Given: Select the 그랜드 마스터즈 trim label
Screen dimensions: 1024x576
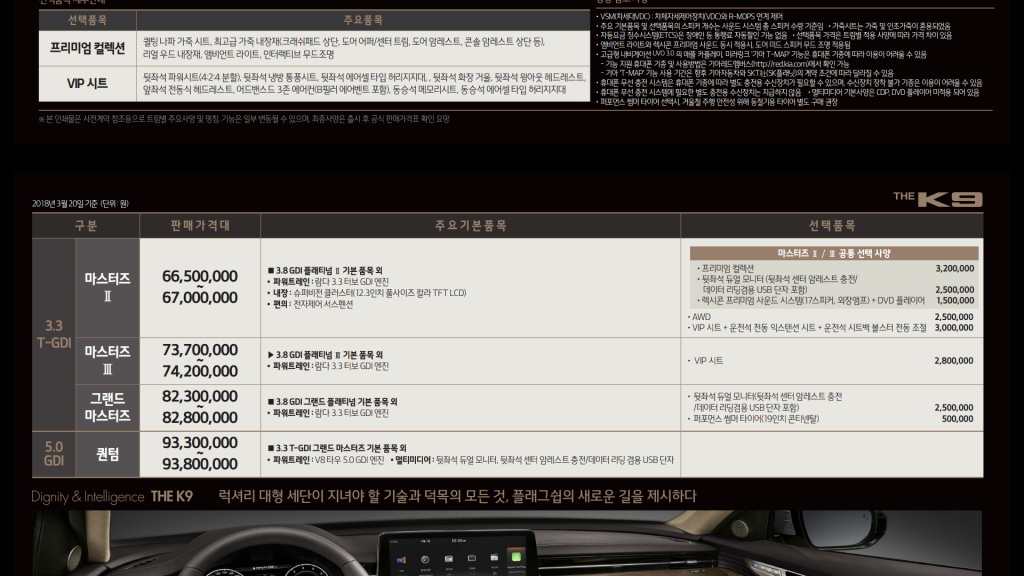Looking at the screenshot, I should click(107, 407).
